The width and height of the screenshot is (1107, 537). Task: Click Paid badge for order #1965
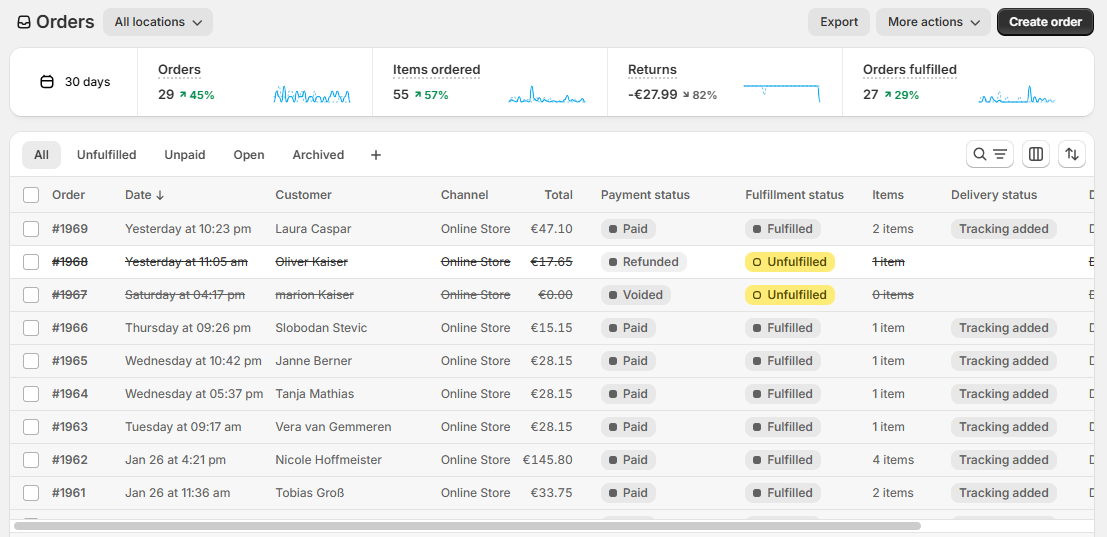pyautogui.click(x=628, y=361)
